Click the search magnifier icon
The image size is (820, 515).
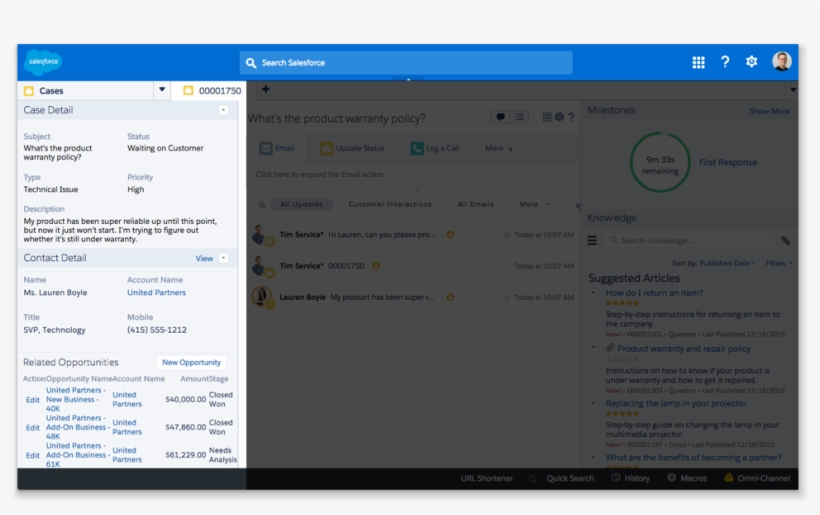pyautogui.click(x=251, y=63)
